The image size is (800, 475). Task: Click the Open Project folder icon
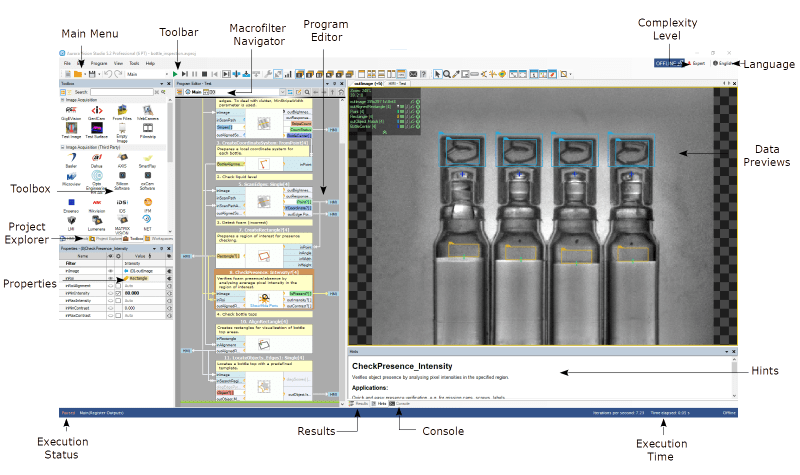[x=78, y=74]
